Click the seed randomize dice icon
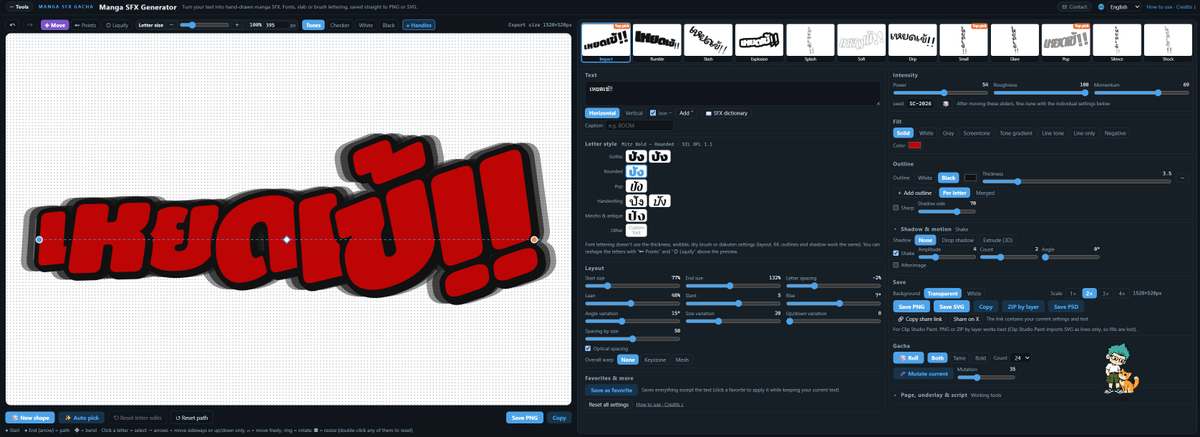 coord(945,103)
